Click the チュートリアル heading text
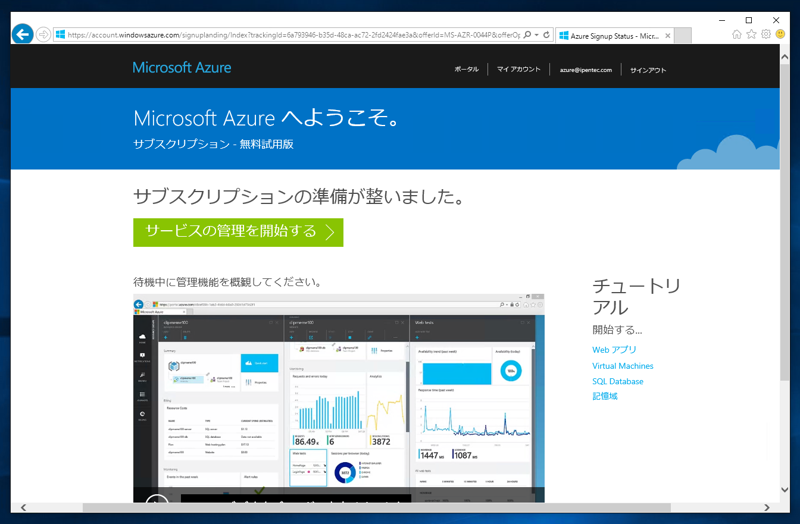This screenshot has height=524, width=800. point(636,297)
